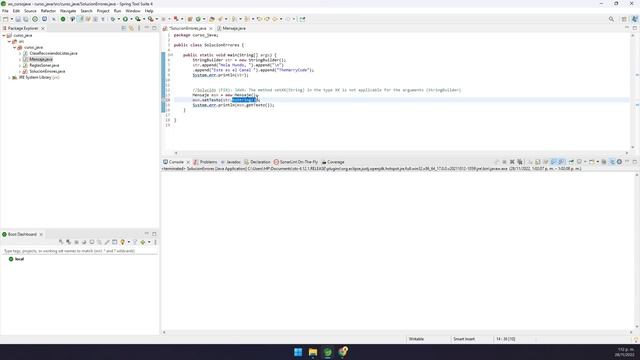Open File Explorer from the taskbar
This screenshot has height=360, width=640.
click(x=313, y=352)
